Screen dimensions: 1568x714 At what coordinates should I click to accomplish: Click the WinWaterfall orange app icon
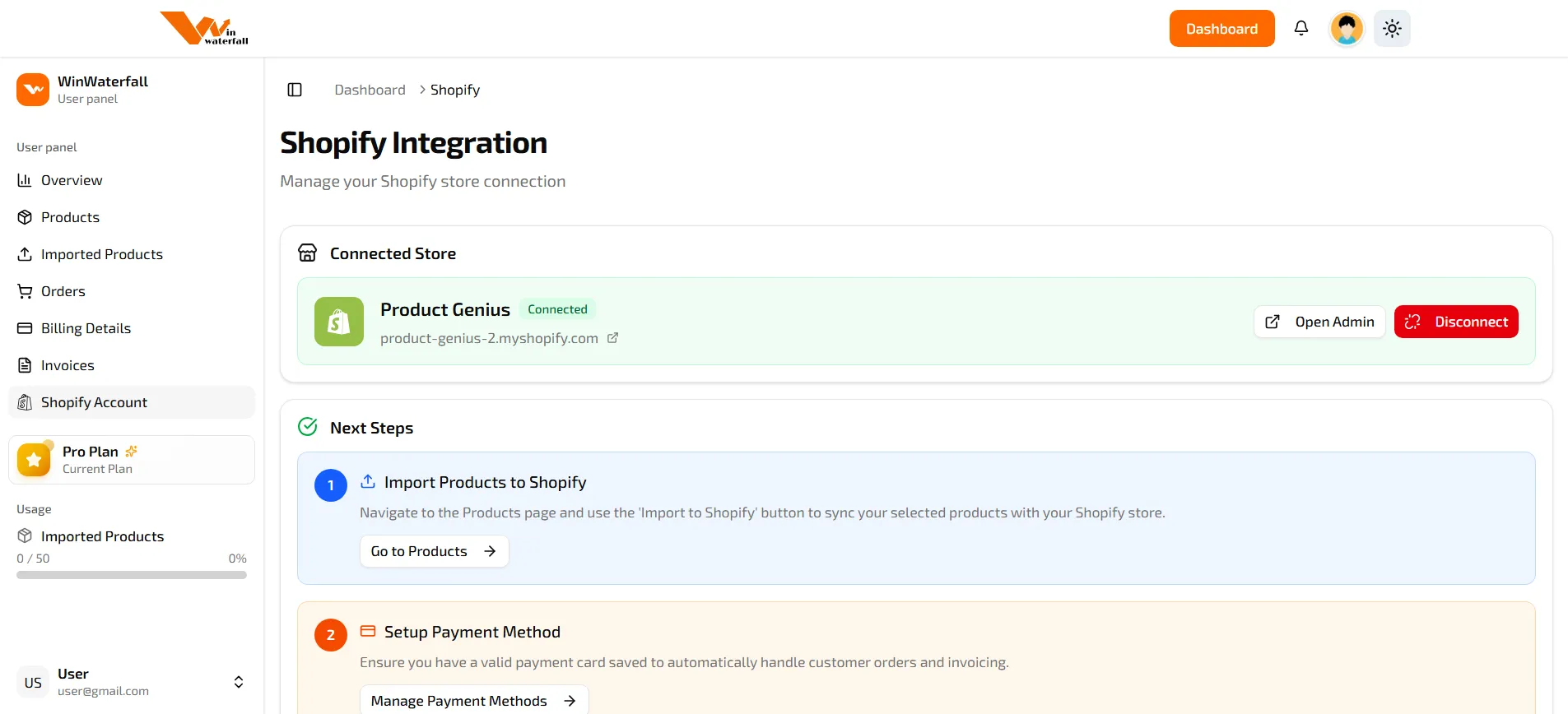click(x=33, y=90)
